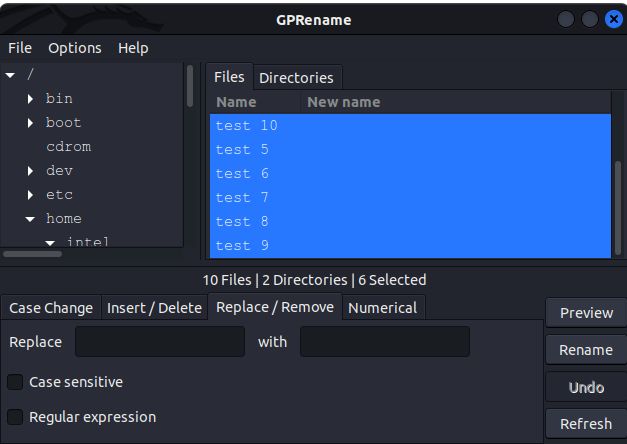Expand the bin folder tree arrow

[31, 99]
